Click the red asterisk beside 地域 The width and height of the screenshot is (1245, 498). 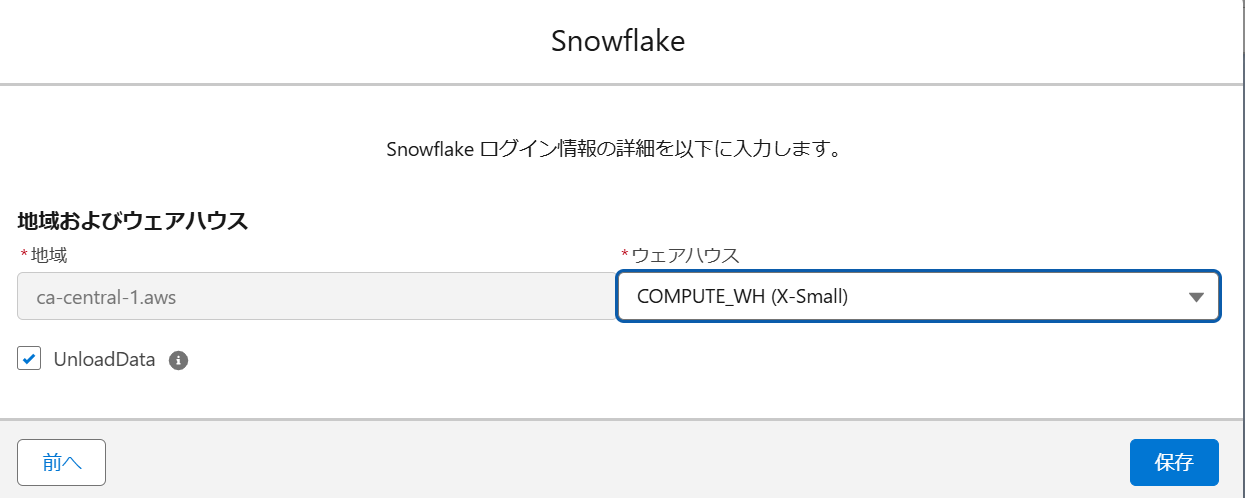(23, 255)
